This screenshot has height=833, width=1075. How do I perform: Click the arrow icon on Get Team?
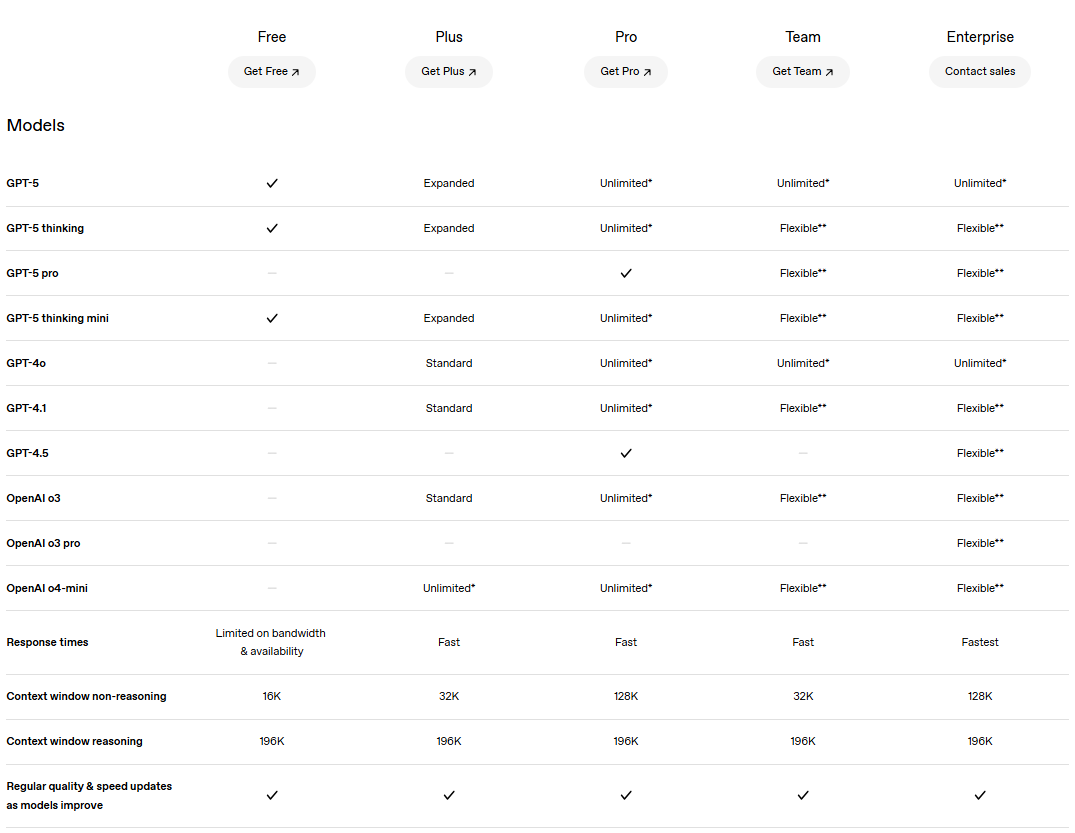(x=829, y=72)
